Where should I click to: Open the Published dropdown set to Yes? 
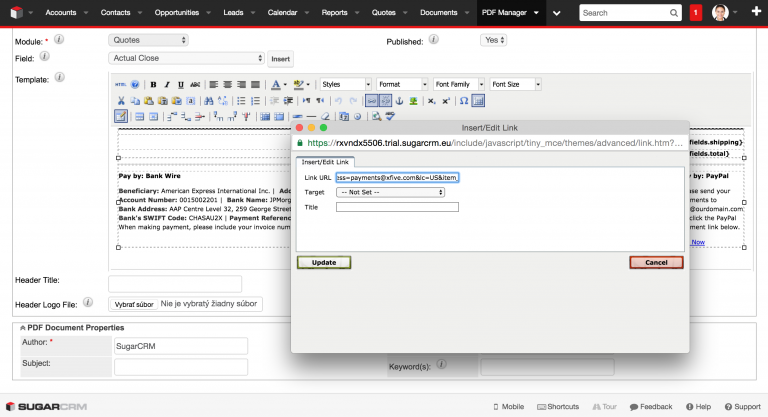tap(494, 40)
